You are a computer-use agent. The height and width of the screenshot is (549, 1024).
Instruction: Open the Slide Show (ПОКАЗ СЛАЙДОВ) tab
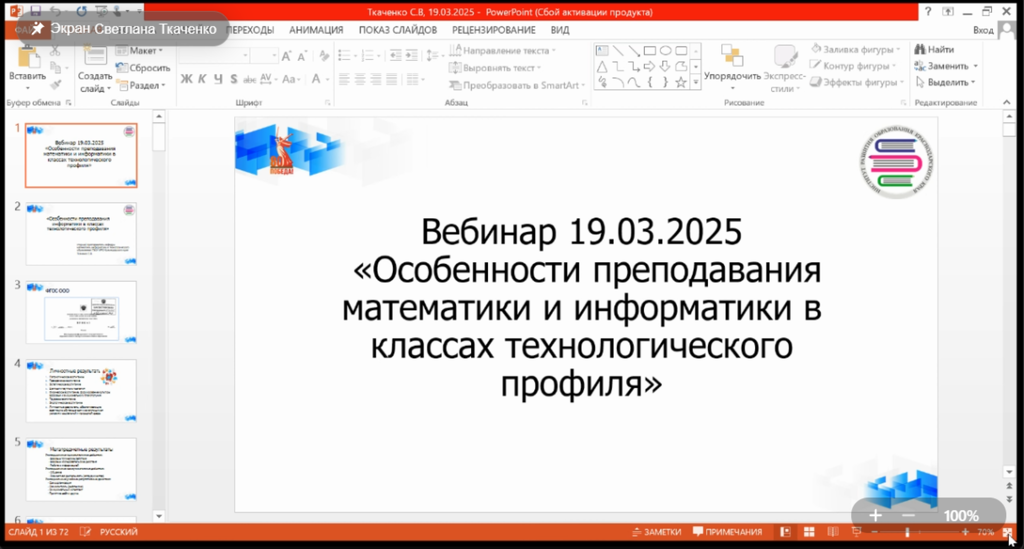click(x=398, y=30)
